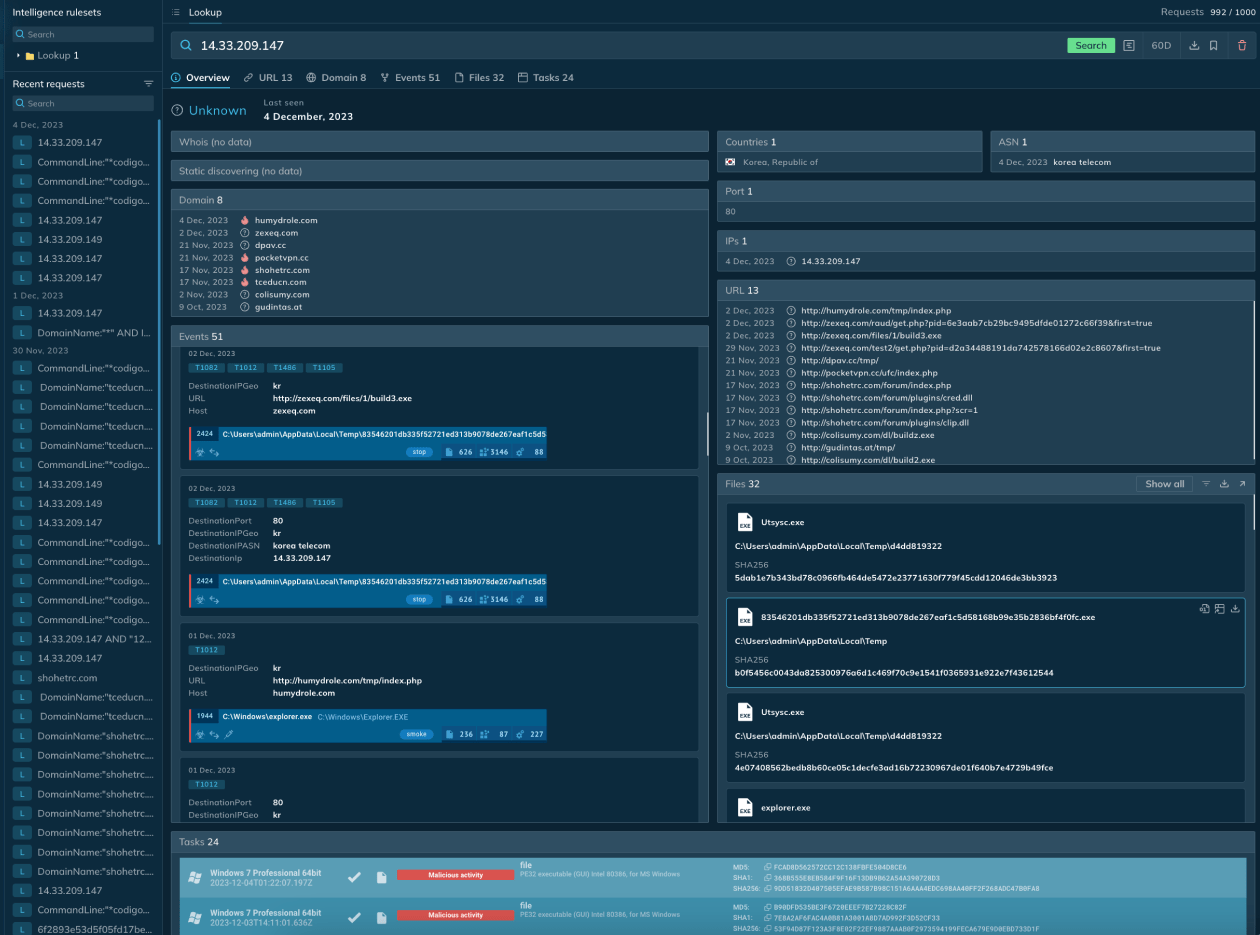Switch to the Events 51 tab

pos(410,78)
